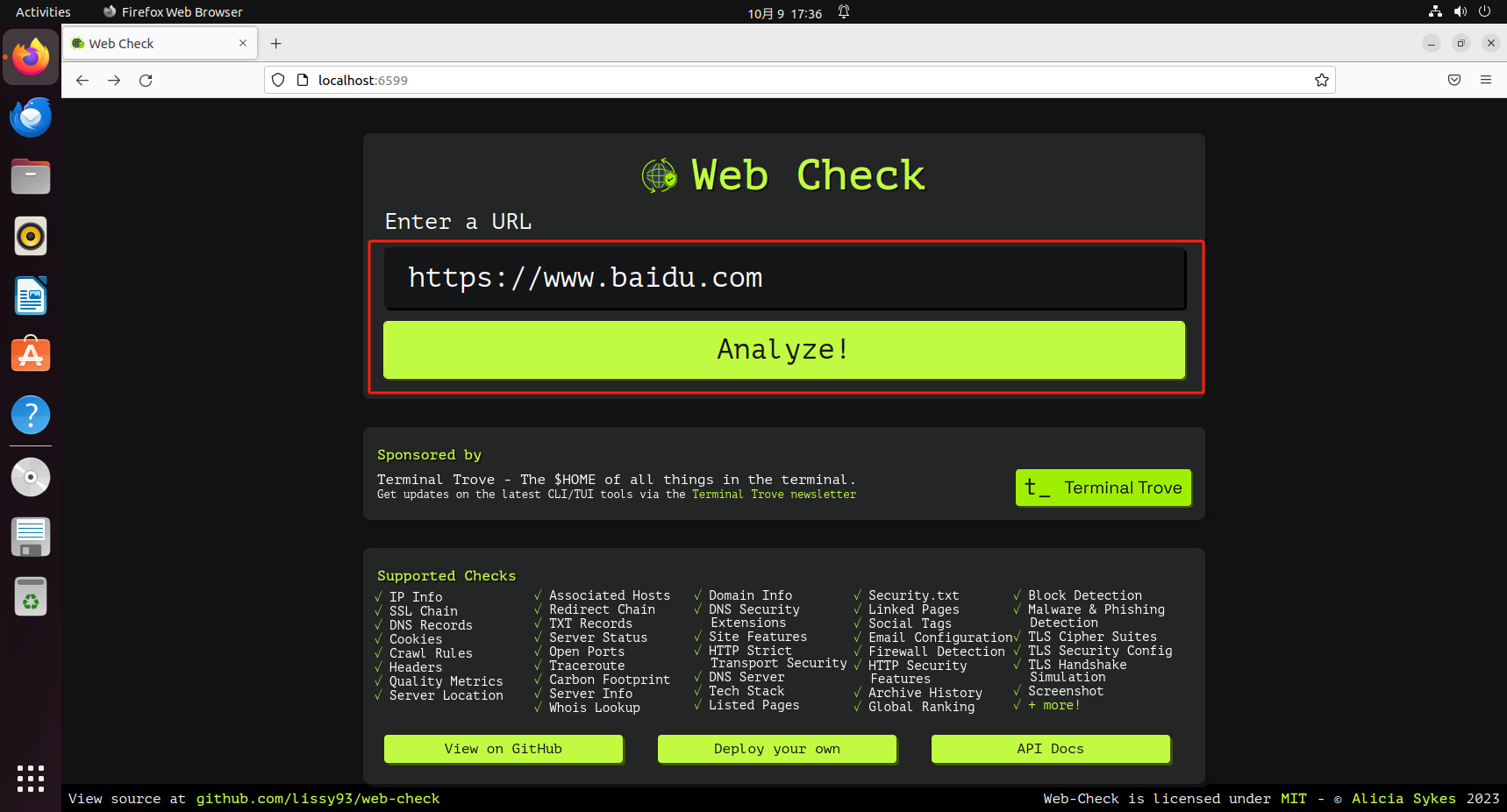Go forward one page
Viewport: 1507px width, 812px height.
[x=114, y=80]
